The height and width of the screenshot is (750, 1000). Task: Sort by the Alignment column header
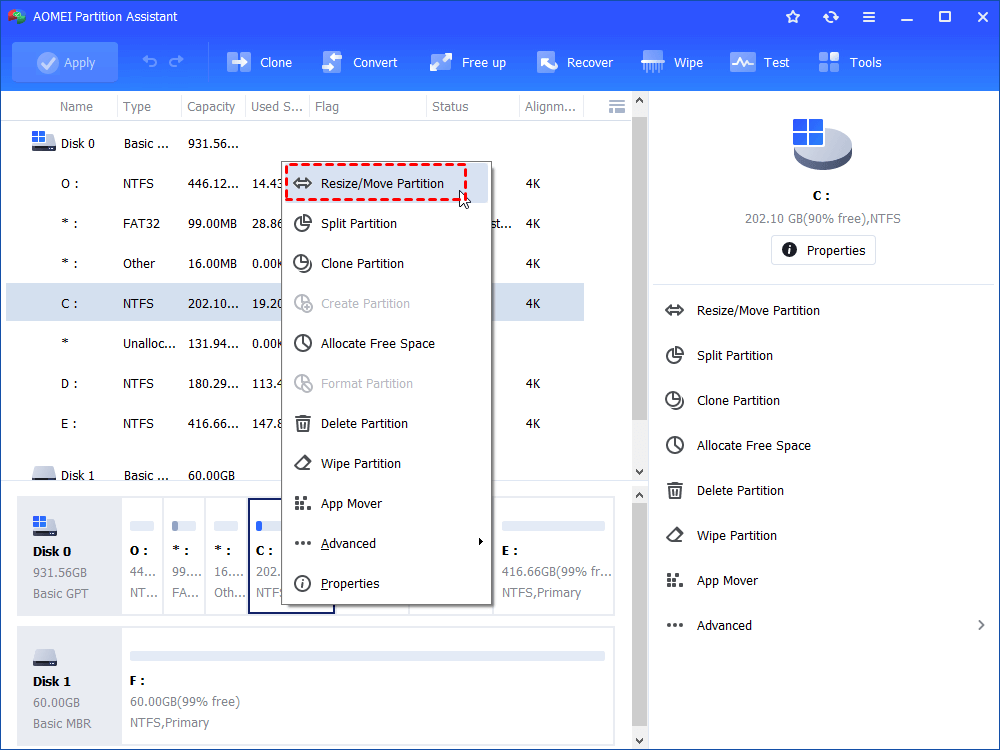point(550,107)
